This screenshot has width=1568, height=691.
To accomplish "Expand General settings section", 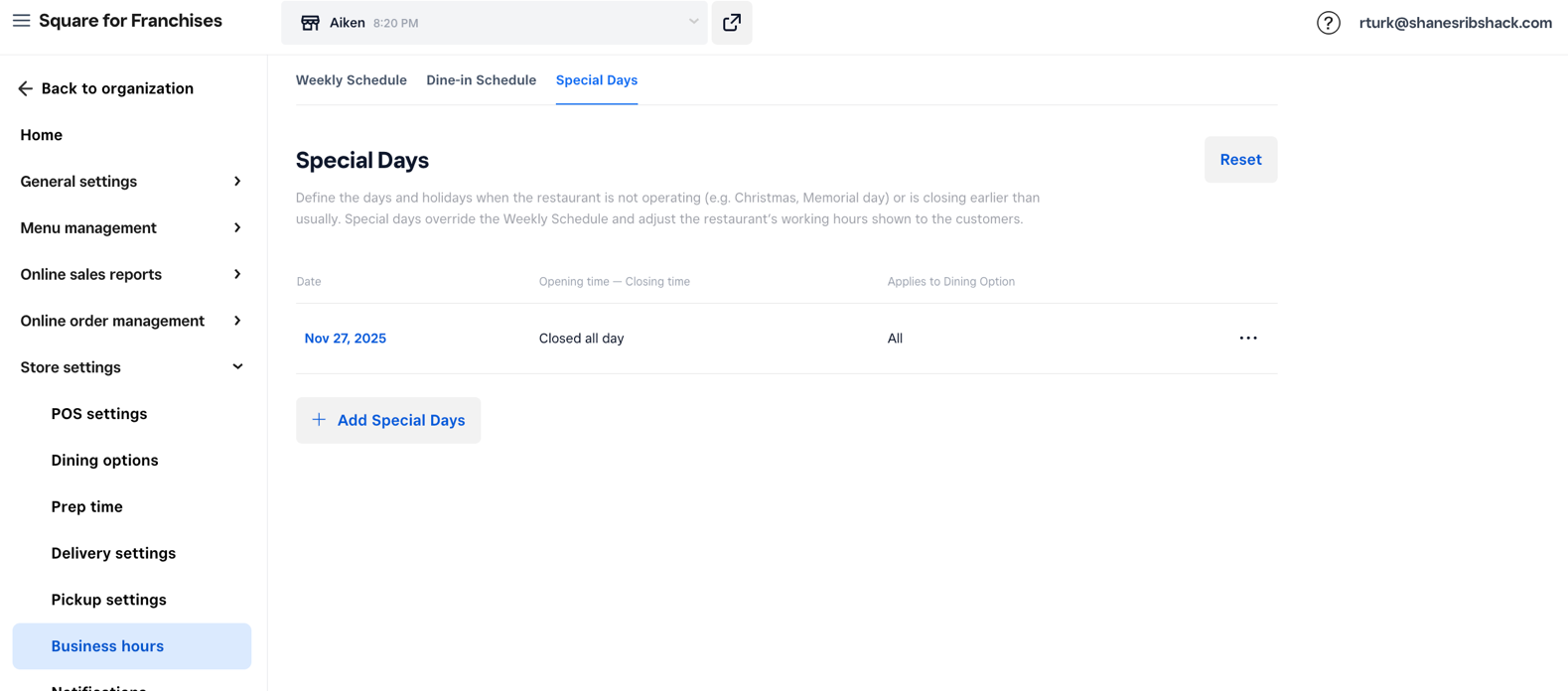I will 132,182.
